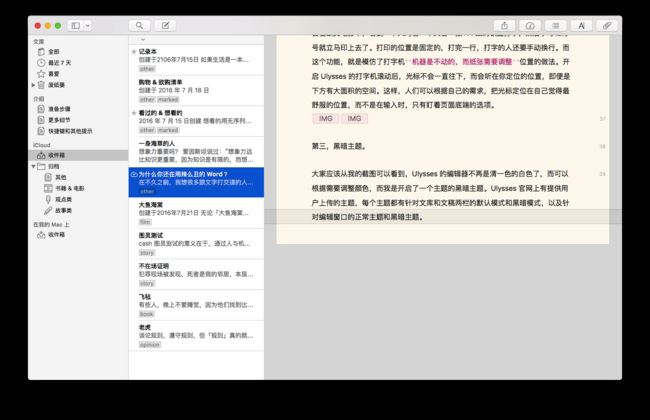650x420 pixels.
Task: Click the star on 看过的 & 想看的
Action: coord(134,113)
